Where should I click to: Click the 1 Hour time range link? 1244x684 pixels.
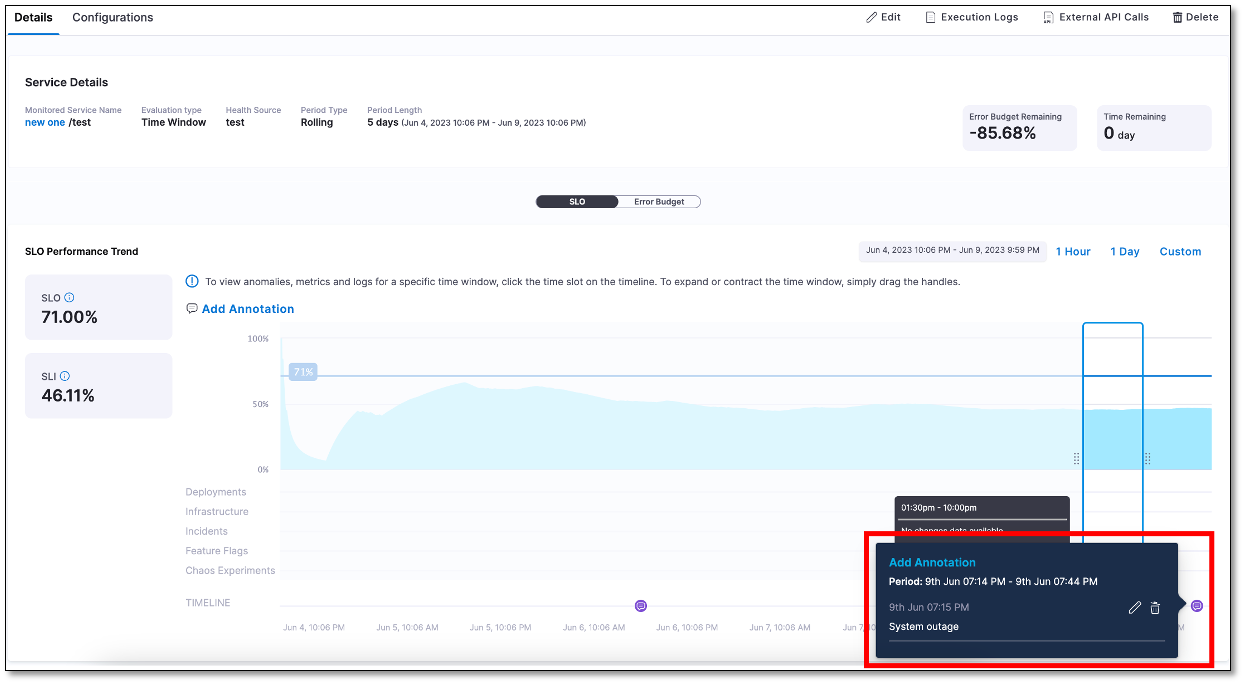[x=1072, y=251]
